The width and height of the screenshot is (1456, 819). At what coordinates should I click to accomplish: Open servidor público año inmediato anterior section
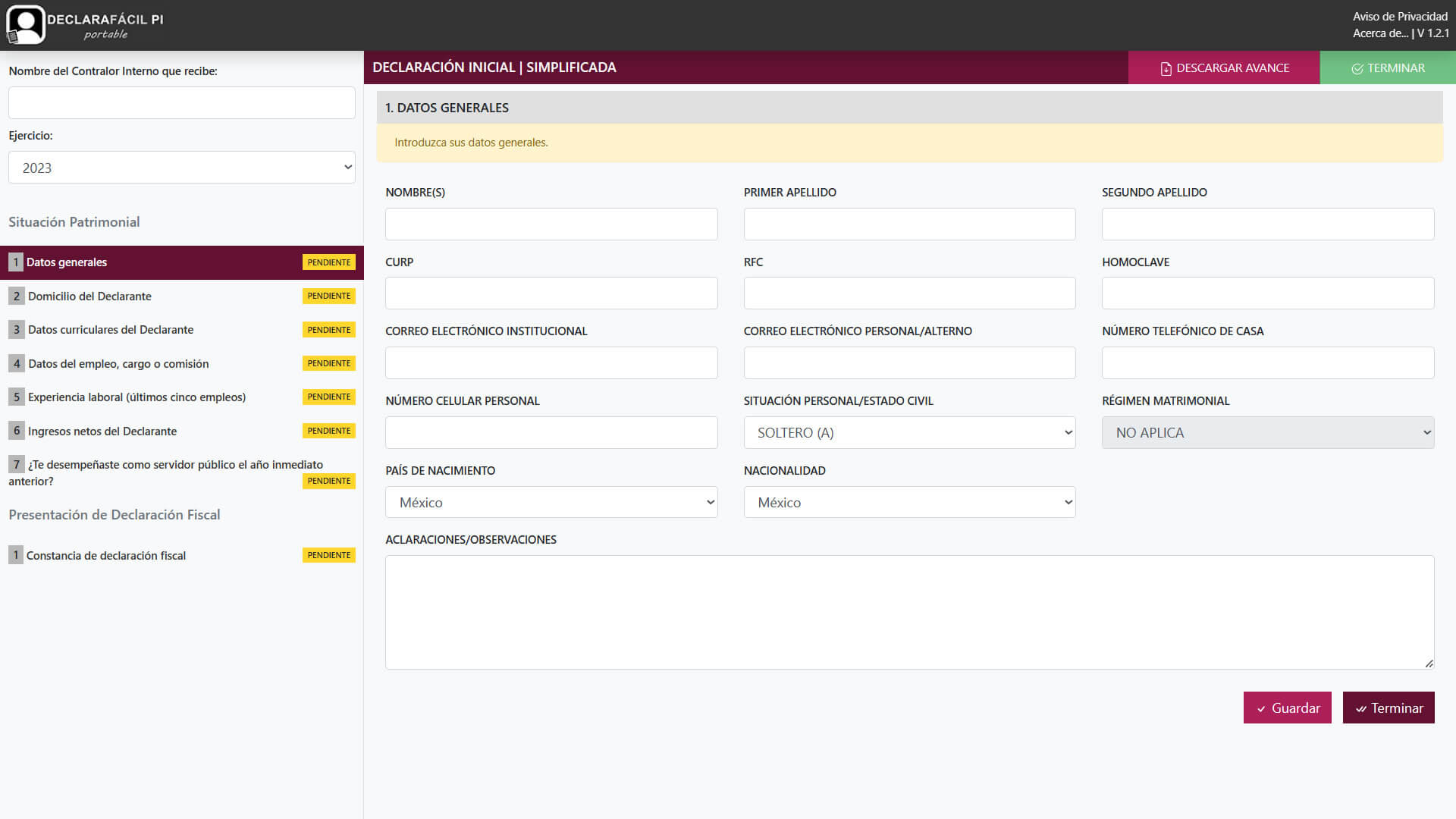(182, 472)
